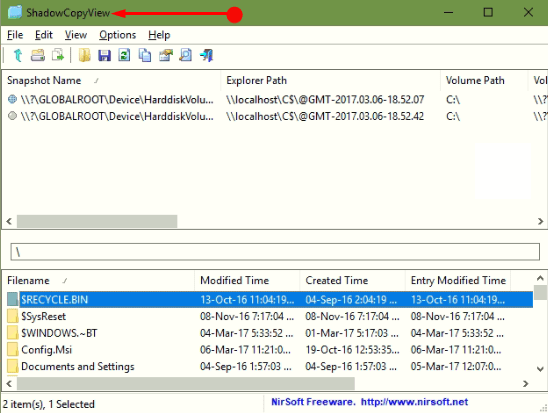548x413 pixels.
Task: Click modified time 04-Mar-17 5:33:52
Action: (x=246, y=333)
